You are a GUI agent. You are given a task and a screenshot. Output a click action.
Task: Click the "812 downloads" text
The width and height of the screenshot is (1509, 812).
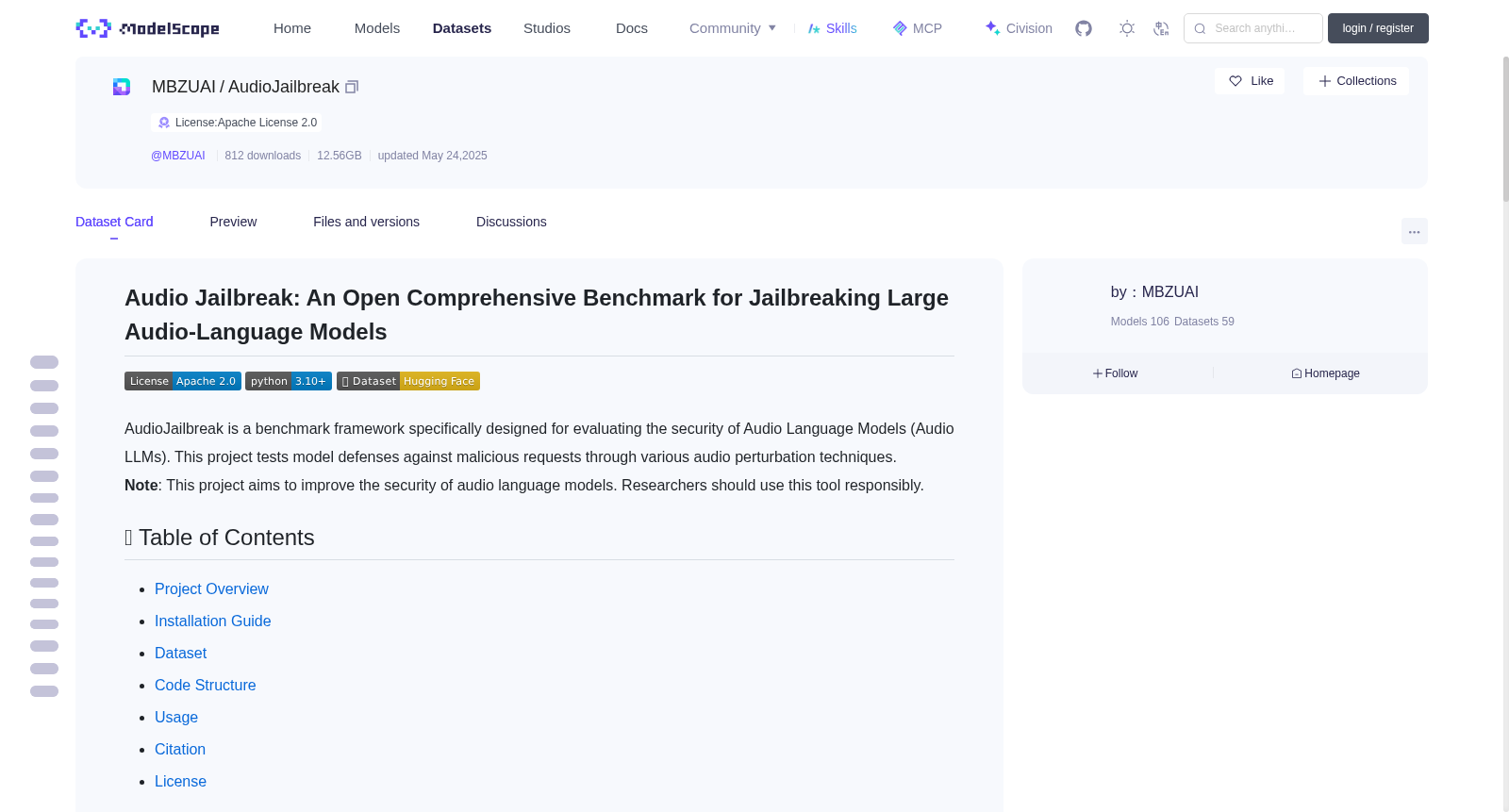click(263, 156)
